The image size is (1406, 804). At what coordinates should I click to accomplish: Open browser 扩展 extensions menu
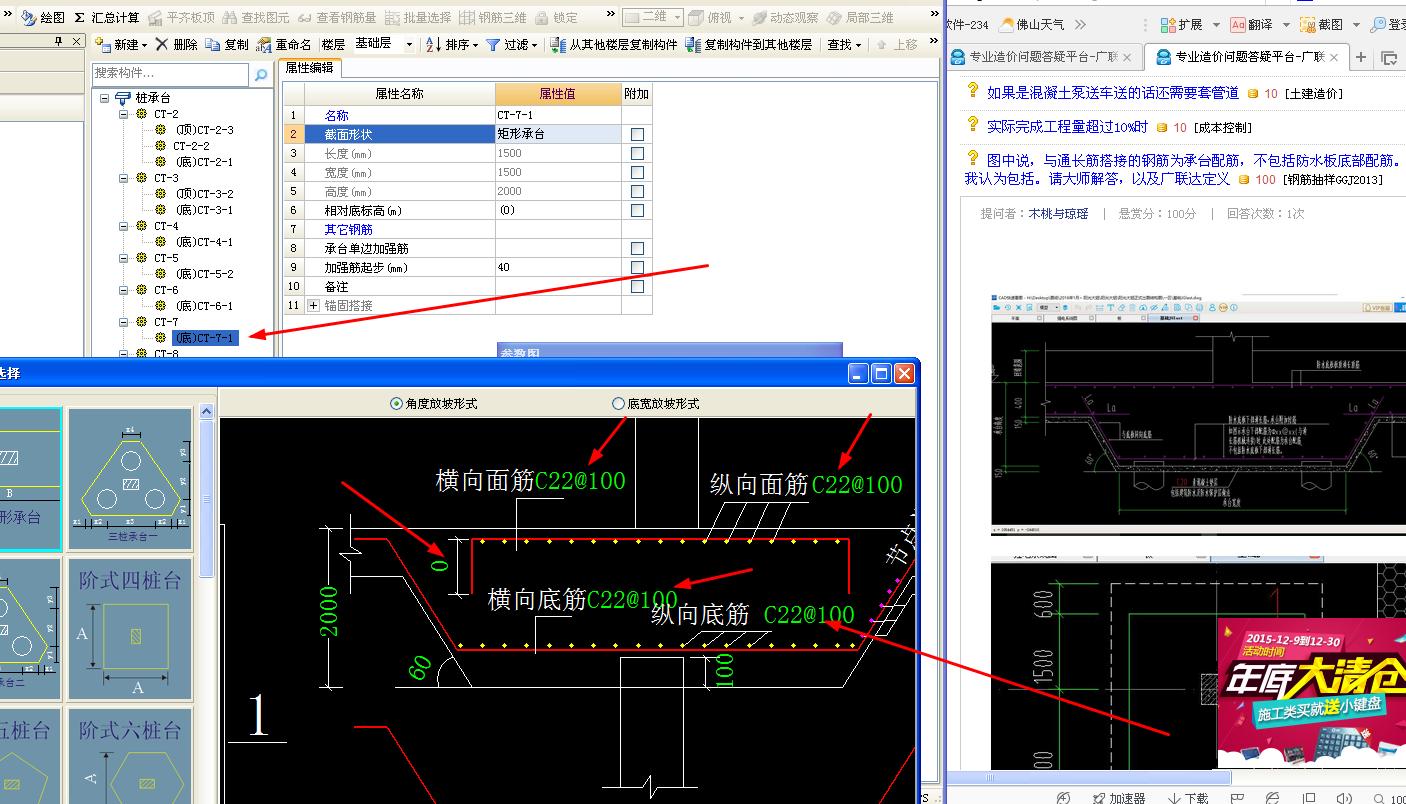pyautogui.click(x=1181, y=24)
